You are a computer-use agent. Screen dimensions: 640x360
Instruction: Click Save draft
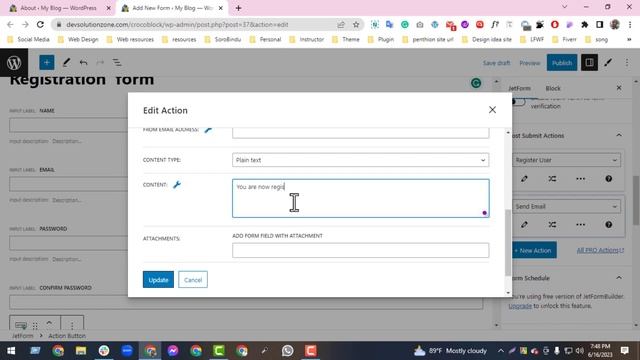point(496,63)
